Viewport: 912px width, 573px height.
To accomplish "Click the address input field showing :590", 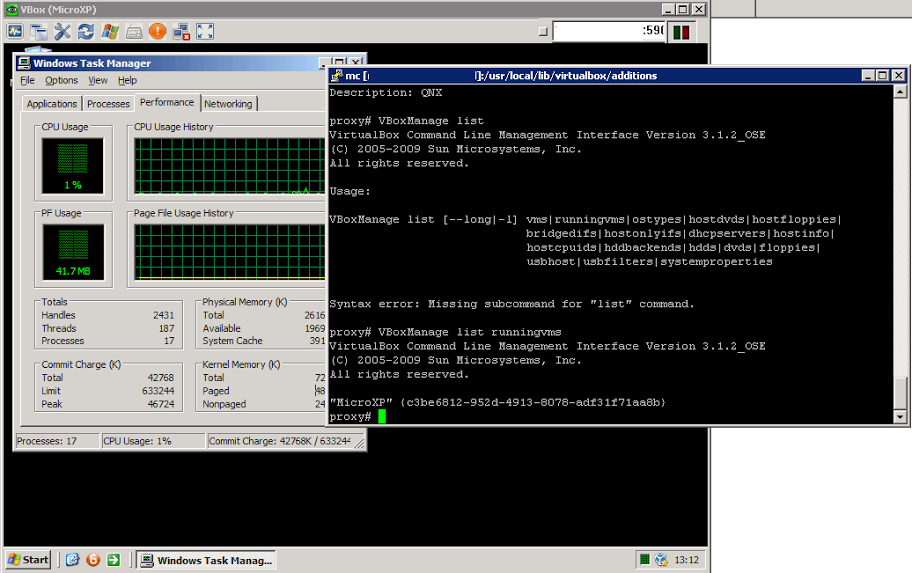I will pos(609,31).
